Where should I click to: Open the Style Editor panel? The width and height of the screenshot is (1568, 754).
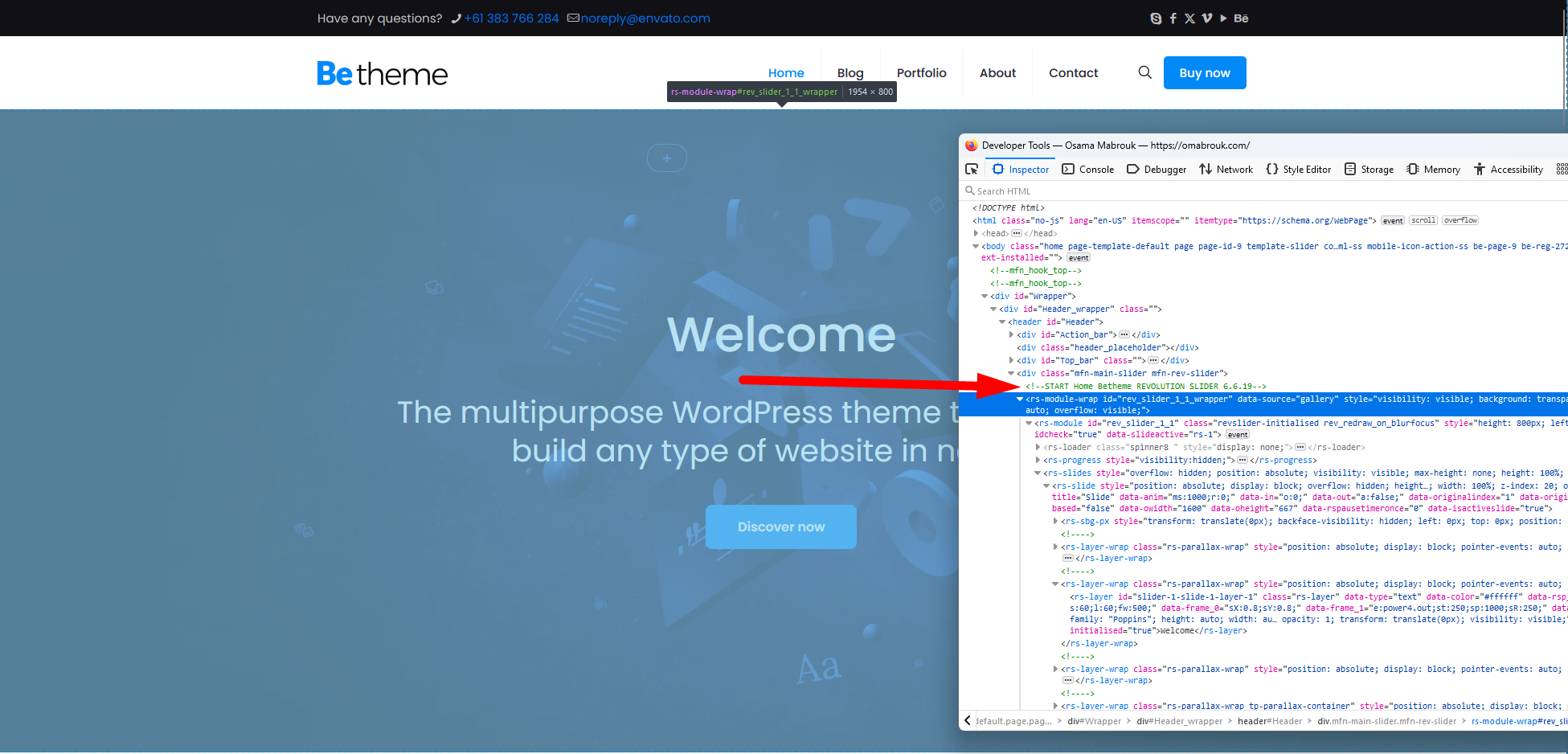(x=1299, y=169)
